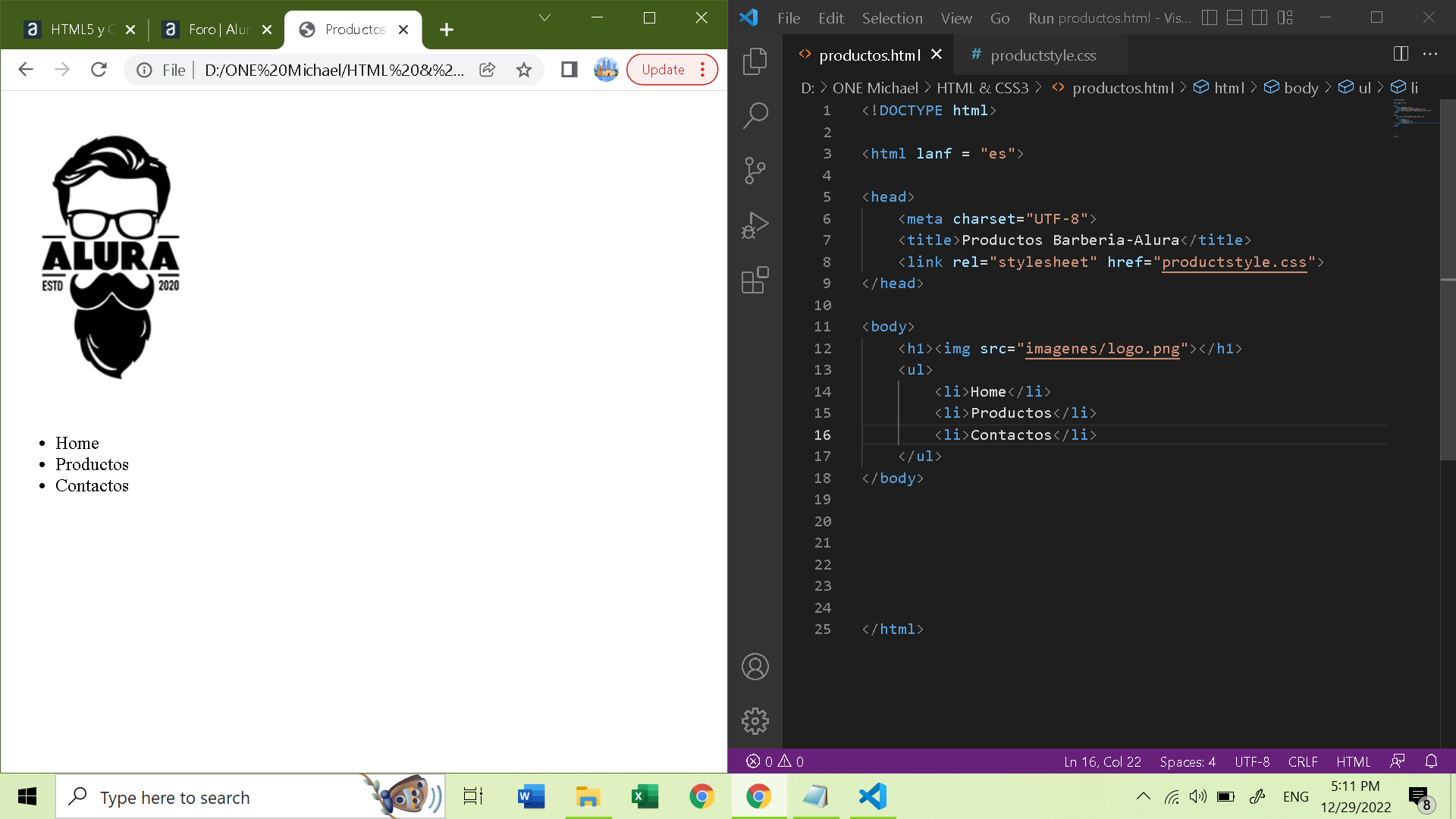This screenshot has width=1456, height=819.
Task: Open Excel from the taskbar
Action: point(645,796)
